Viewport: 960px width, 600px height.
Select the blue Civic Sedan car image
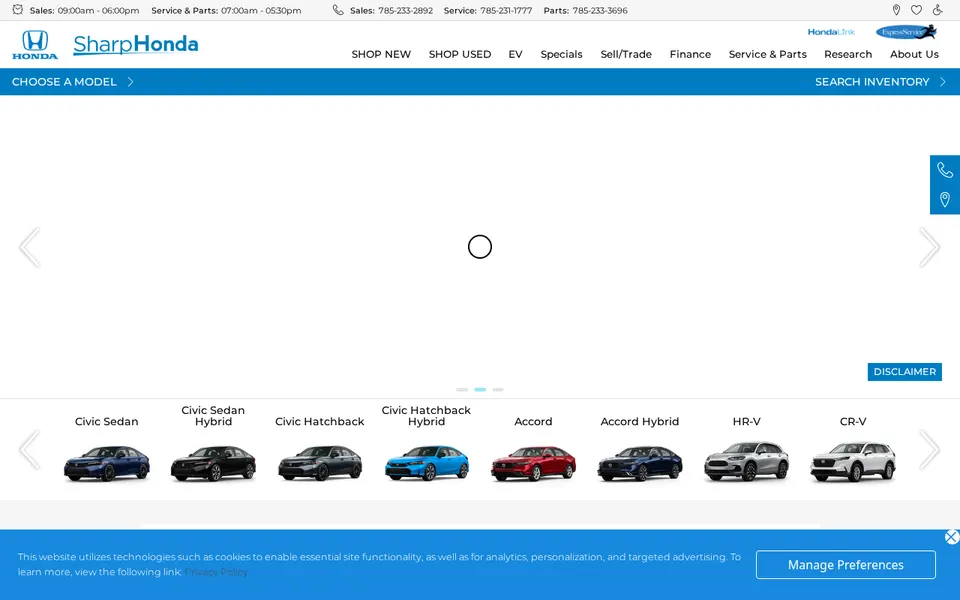point(107,463)
